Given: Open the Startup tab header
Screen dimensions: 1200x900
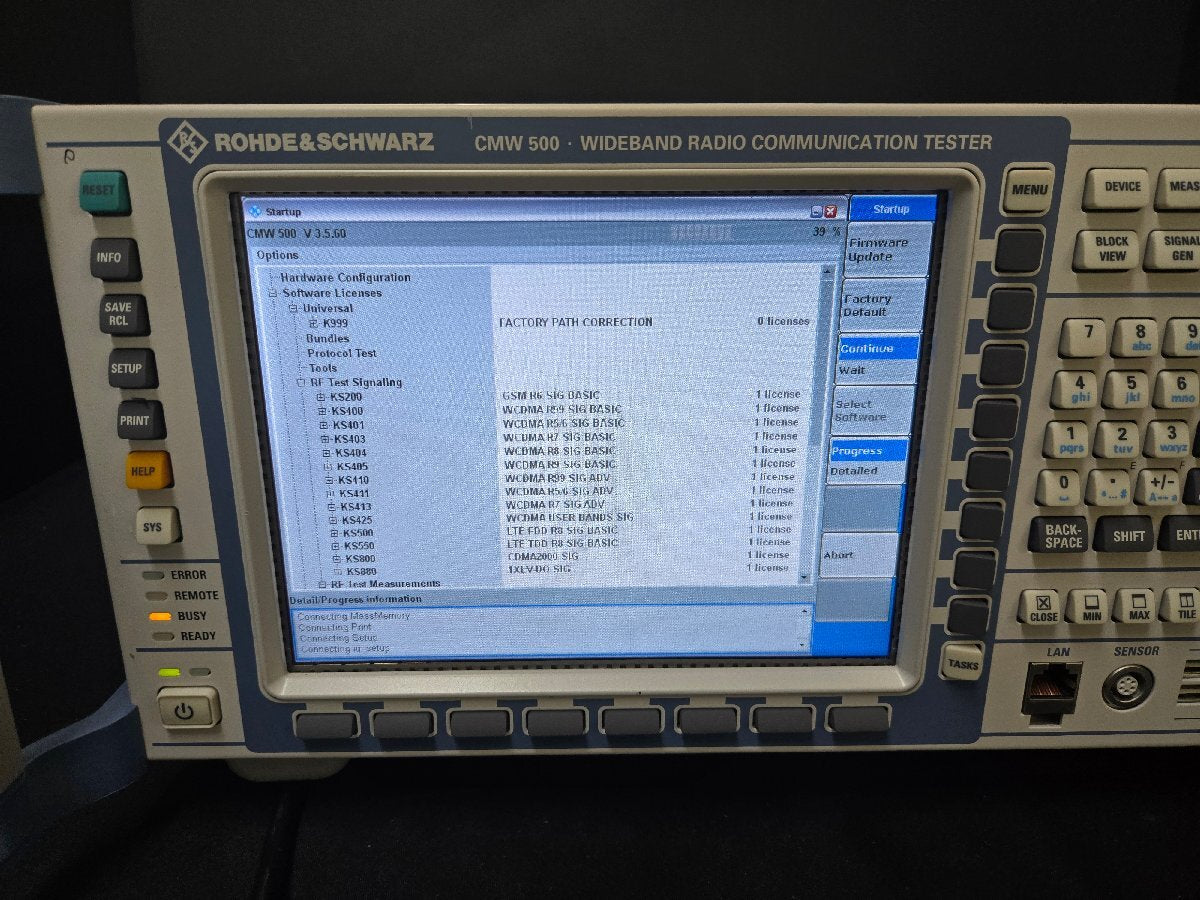Looking at the screenshot, I should point(892,209).
